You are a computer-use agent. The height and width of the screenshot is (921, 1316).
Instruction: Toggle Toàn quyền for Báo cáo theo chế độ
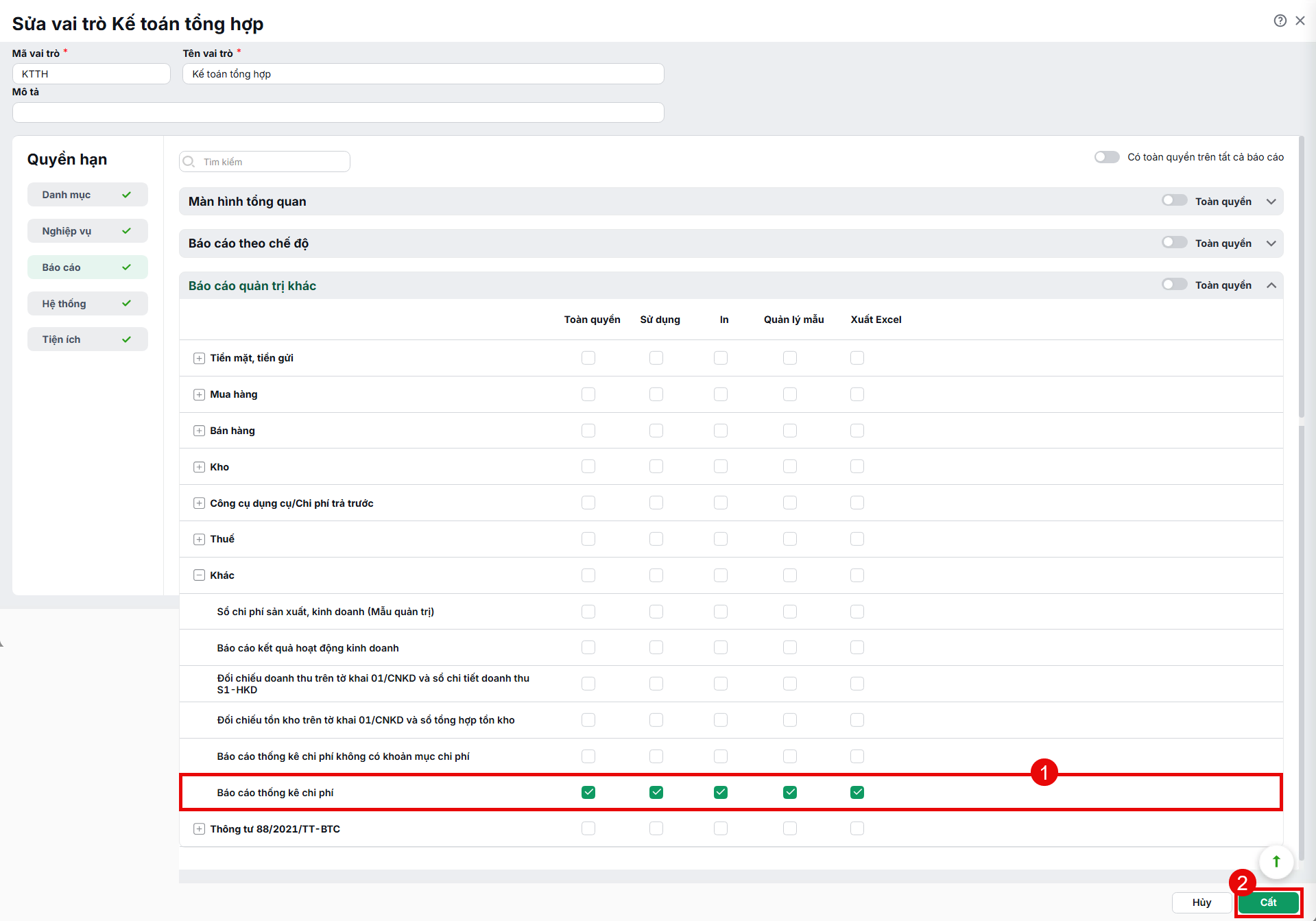pyautogui.click(x=1175, y=243)
